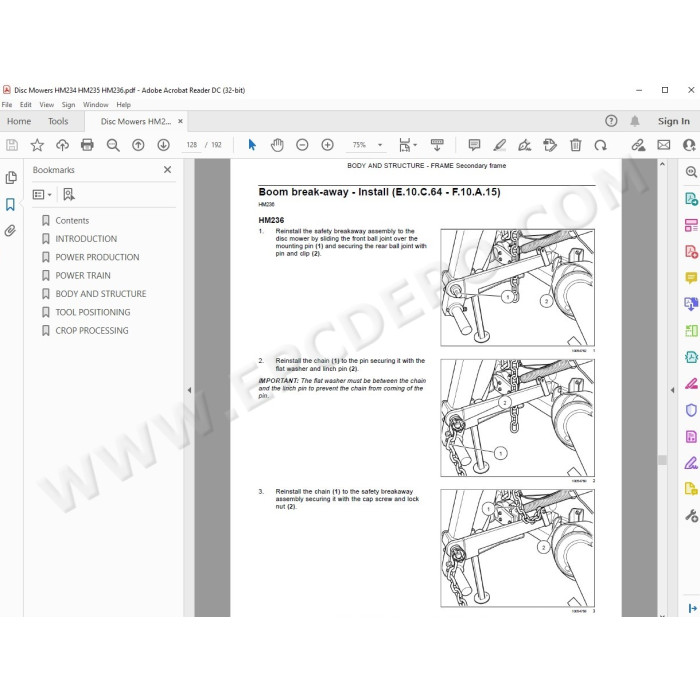Collapse the left navigation pane arrow

pos(189,390)
